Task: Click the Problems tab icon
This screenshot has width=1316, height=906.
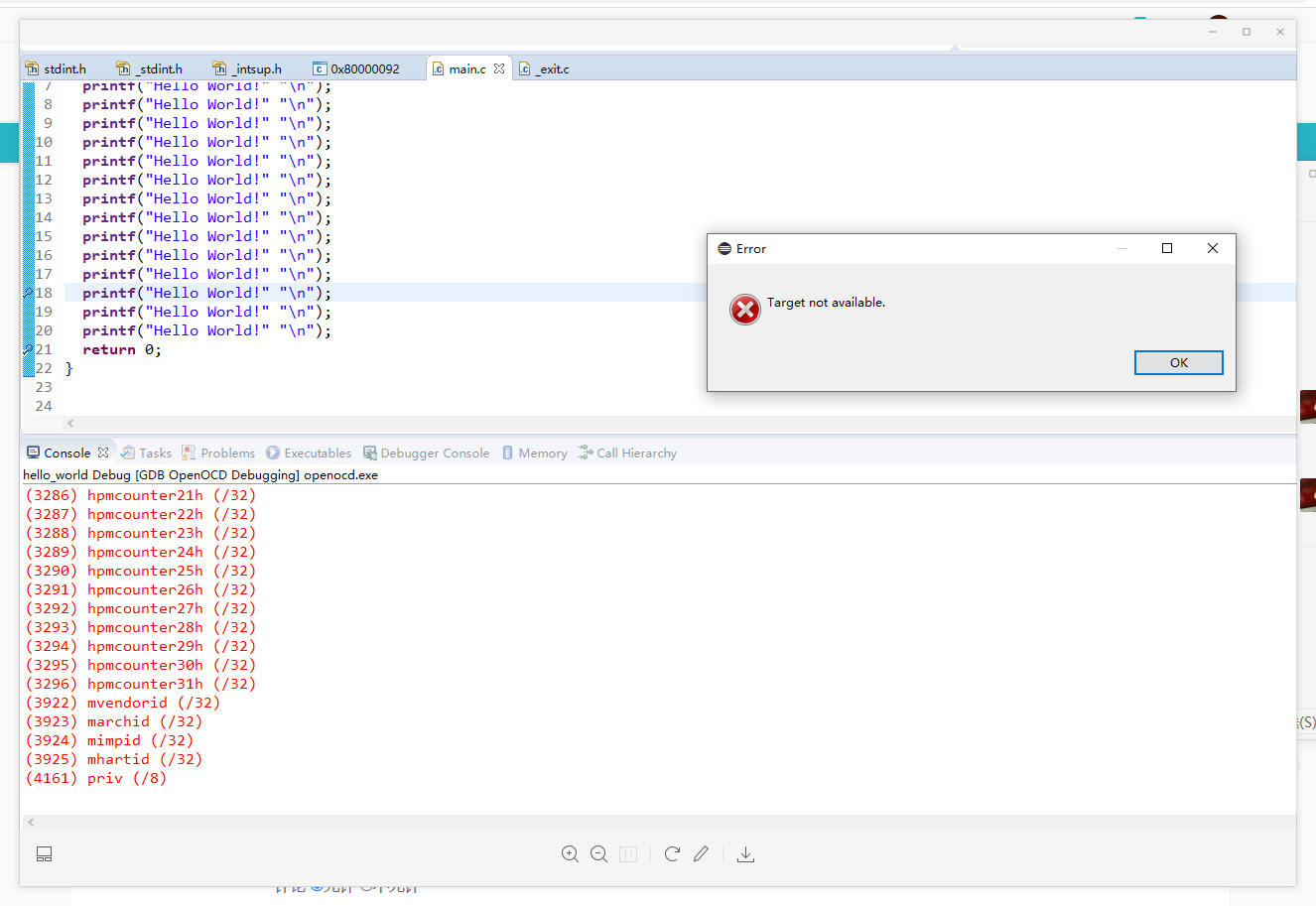Action: [x=189, y=453]
